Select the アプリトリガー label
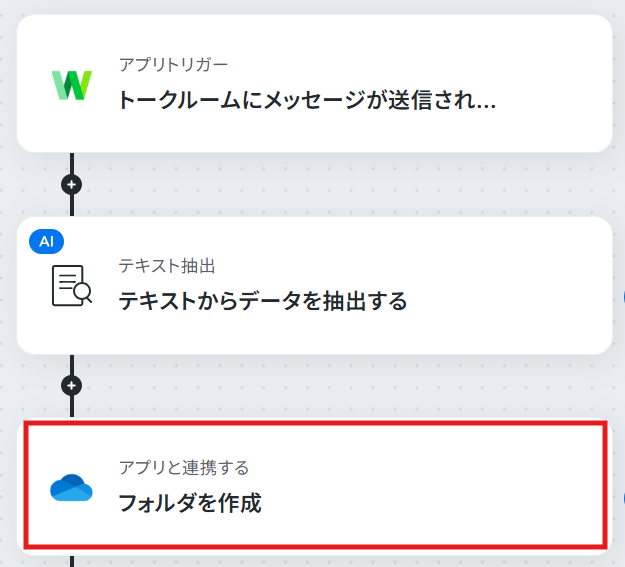 point(173,65)
